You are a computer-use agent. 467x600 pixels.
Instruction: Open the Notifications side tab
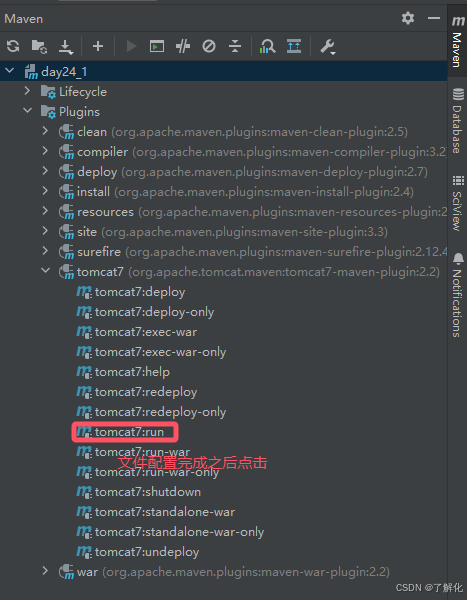[x=457, y=295]
